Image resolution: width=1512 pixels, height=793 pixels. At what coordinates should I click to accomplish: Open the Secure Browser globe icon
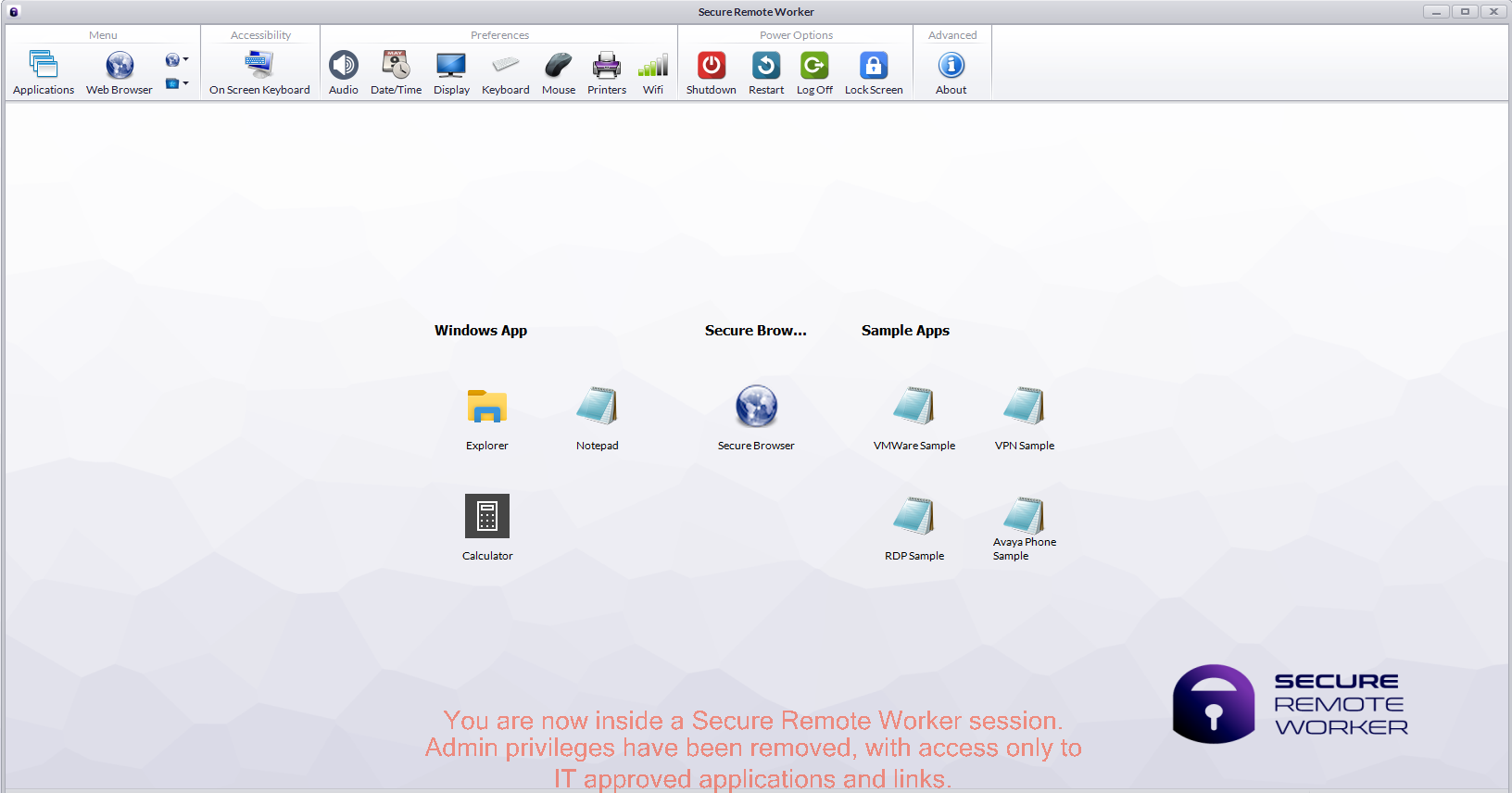click(757, 406)
